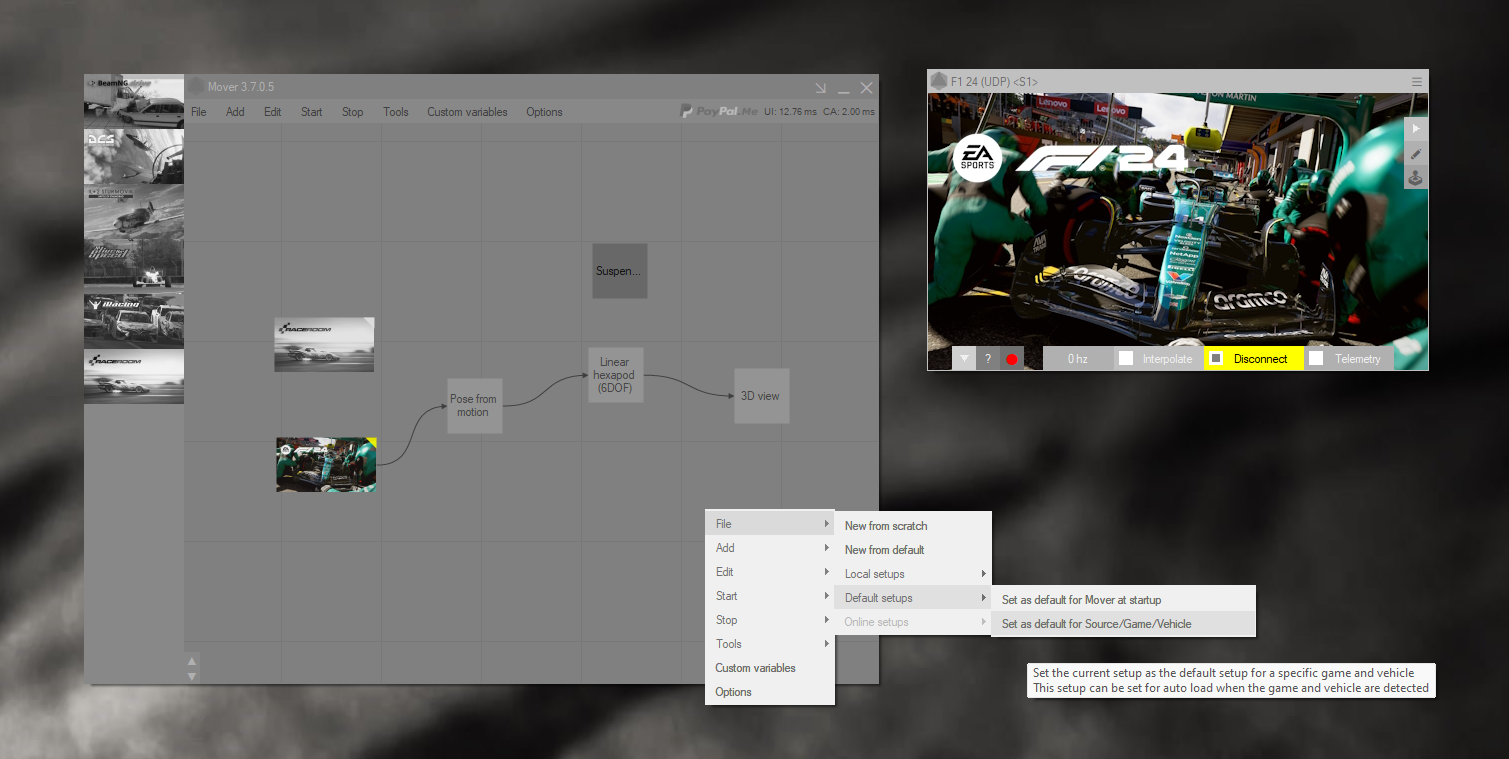Select the iRacing thumbnail in sidebar
The image size is (1509, 759).
[134, 320]
